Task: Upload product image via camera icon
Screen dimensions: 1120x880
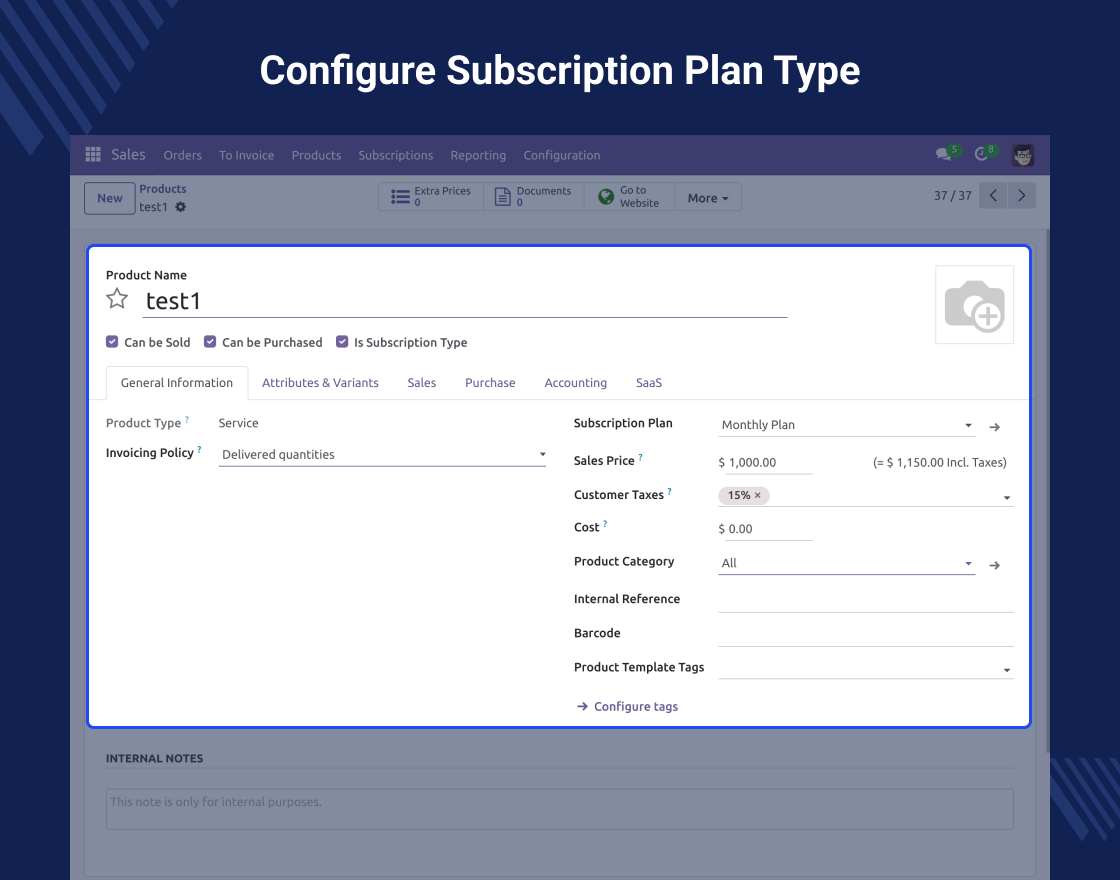Action: pos(974,305)
